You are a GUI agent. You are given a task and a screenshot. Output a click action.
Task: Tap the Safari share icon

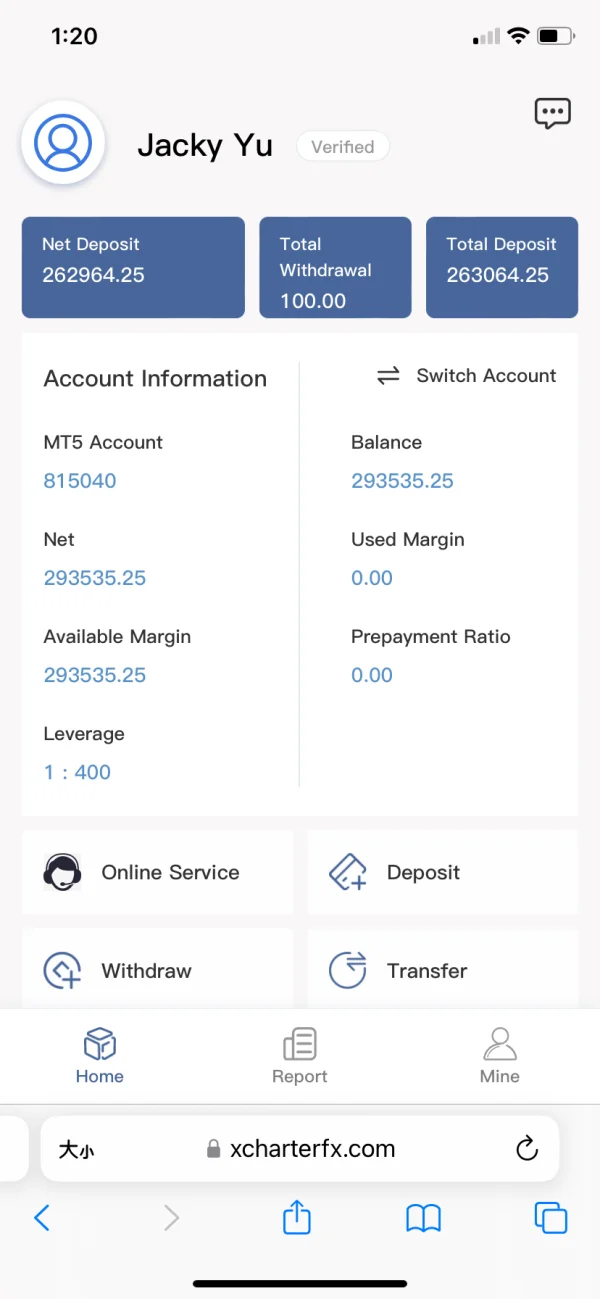coord(297,1217)
